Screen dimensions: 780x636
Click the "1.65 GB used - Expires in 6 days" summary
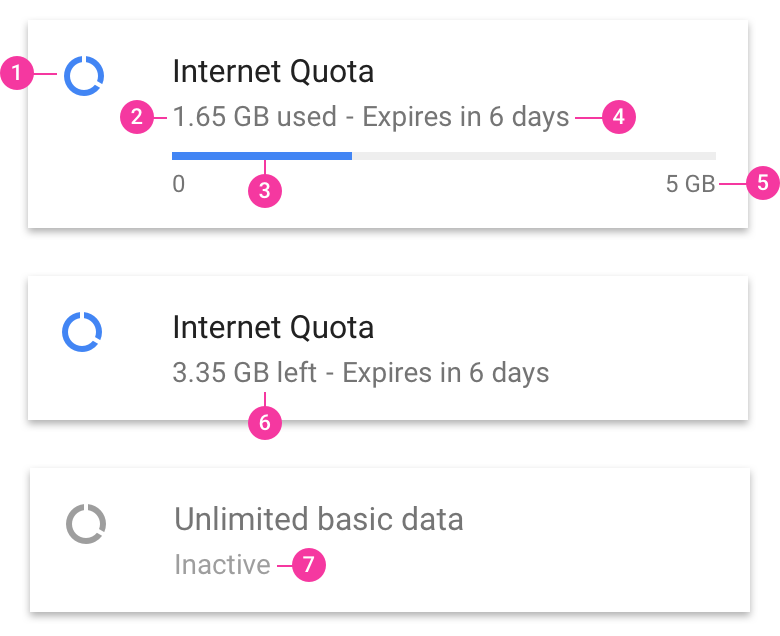(370, 117)
